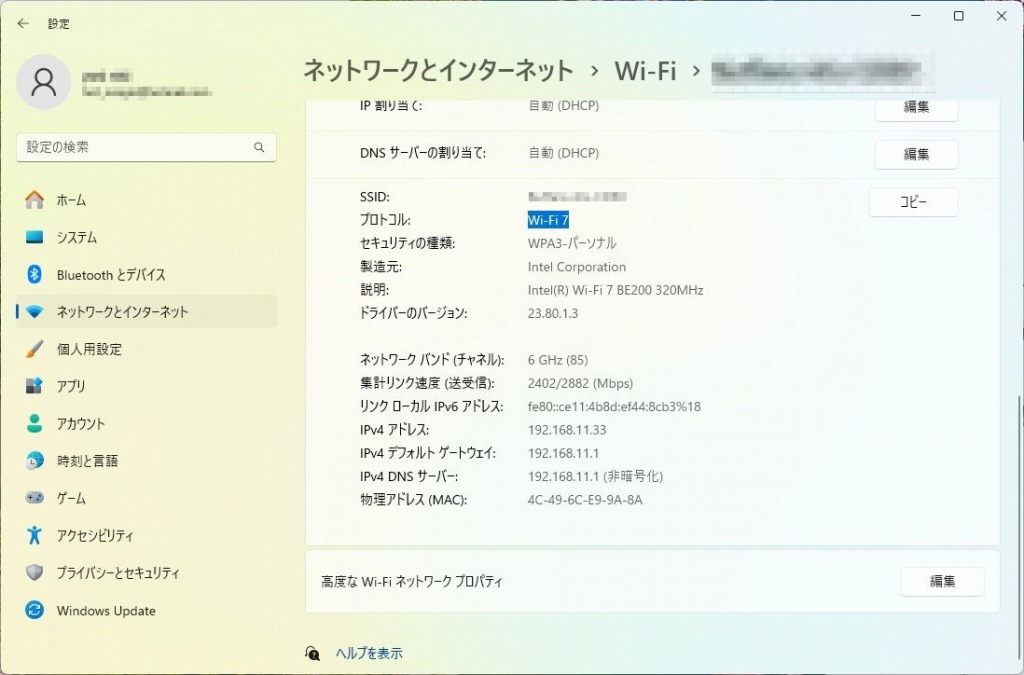Click driver version 23.80.1.3
The width and height of the screenshot is (1024, 675).
tap(552, 313)
